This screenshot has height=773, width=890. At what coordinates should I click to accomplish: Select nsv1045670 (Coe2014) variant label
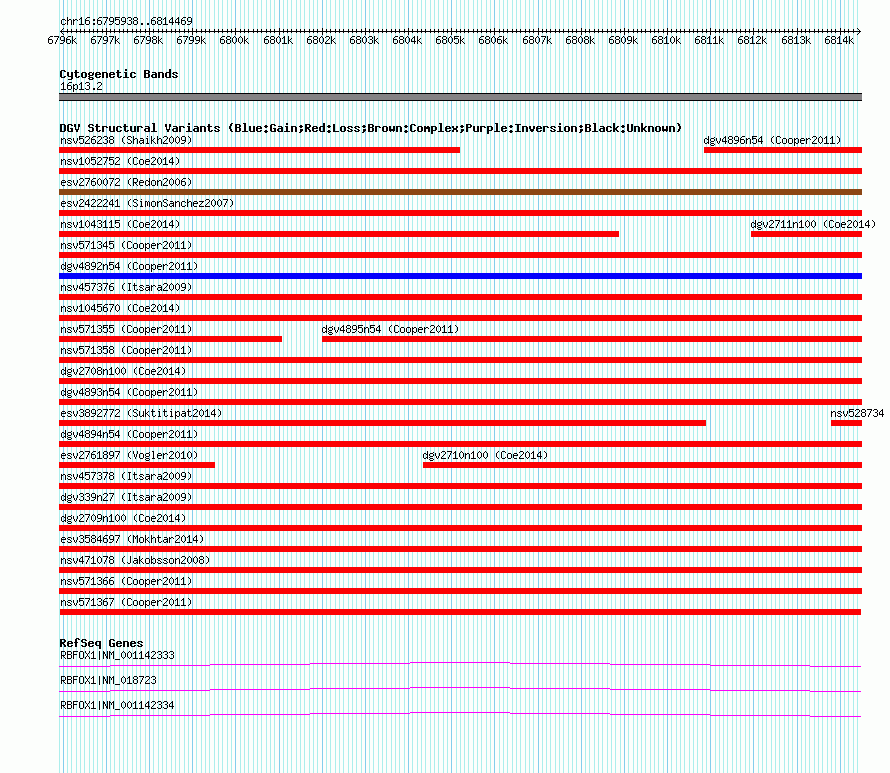[120, 308]
